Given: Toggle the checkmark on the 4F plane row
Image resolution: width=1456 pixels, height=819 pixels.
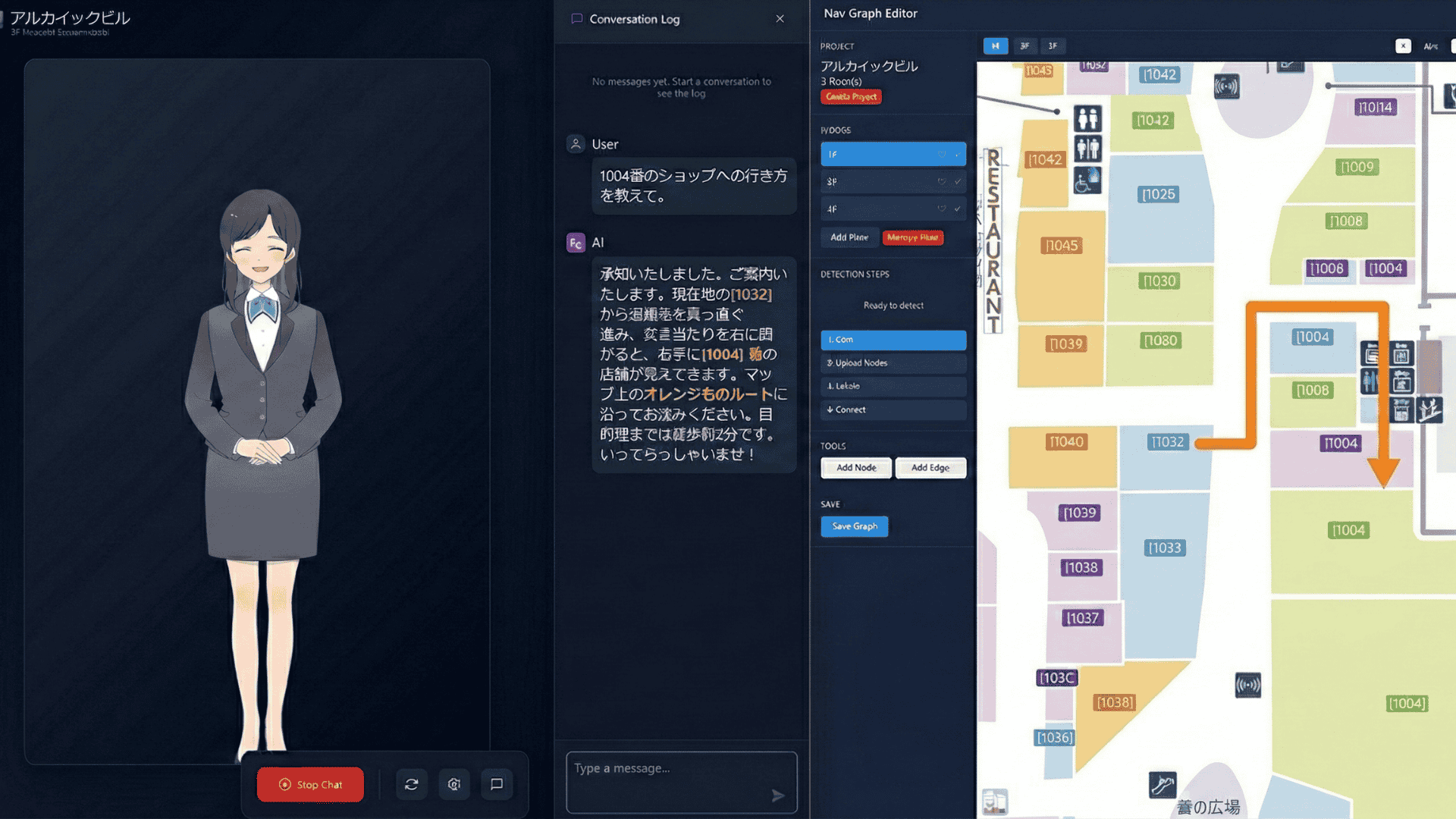Looking at the screenshot, I should coord(958,209).
